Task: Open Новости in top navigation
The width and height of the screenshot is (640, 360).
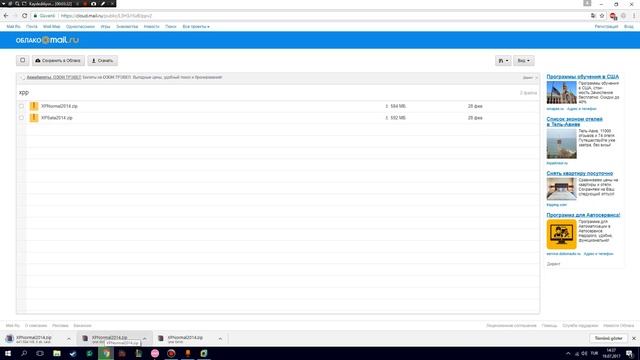Action: (x=151, y=27)
